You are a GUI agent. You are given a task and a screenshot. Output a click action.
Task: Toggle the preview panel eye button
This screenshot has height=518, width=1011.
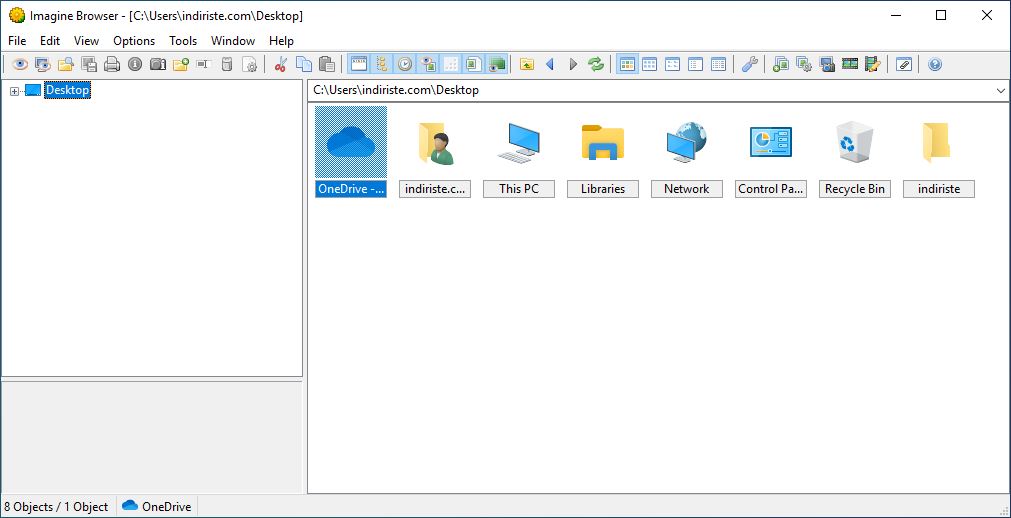(x=428, y=64)
